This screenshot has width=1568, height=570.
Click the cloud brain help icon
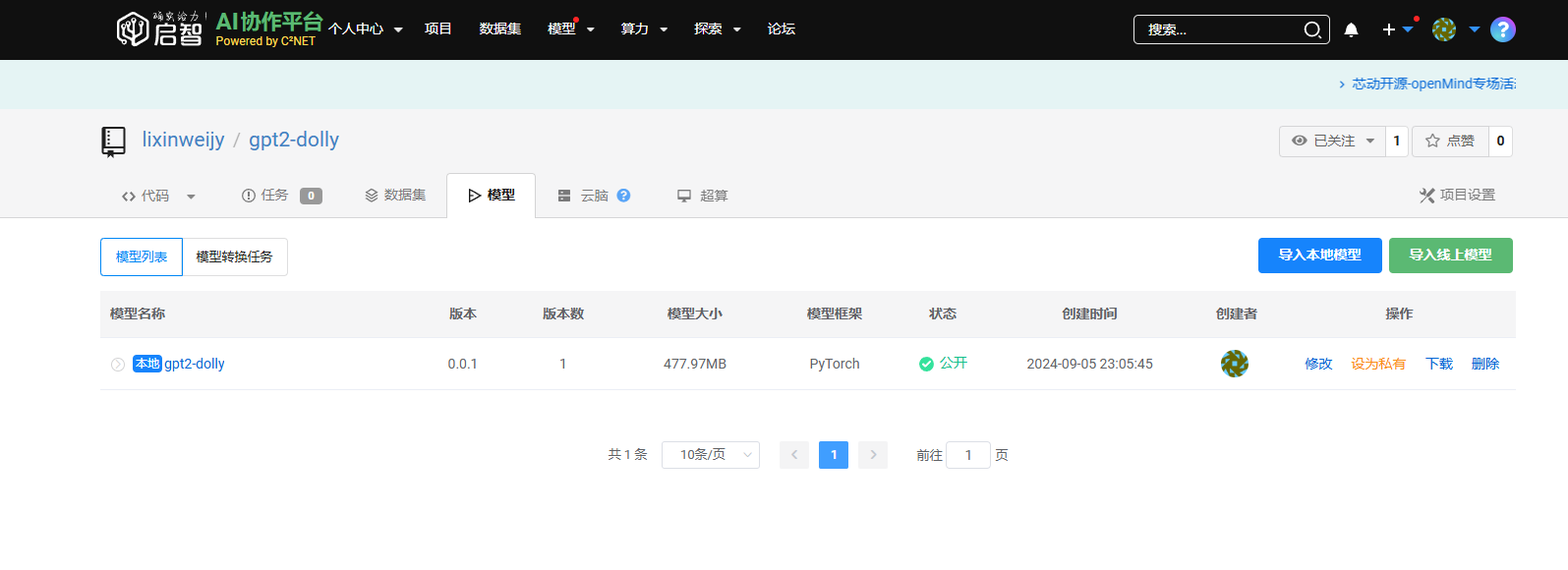coord(623,196)
